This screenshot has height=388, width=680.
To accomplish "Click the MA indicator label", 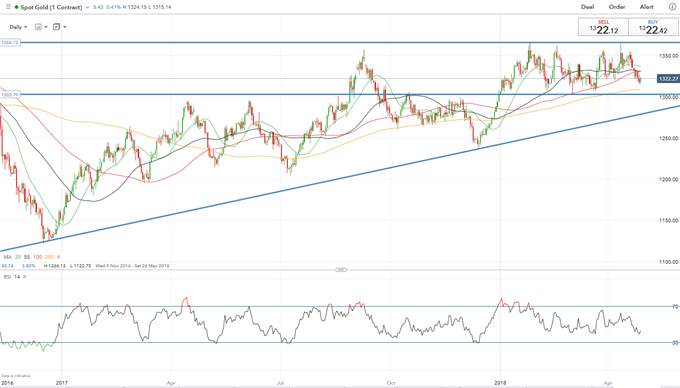I will [x=7, y=257].
